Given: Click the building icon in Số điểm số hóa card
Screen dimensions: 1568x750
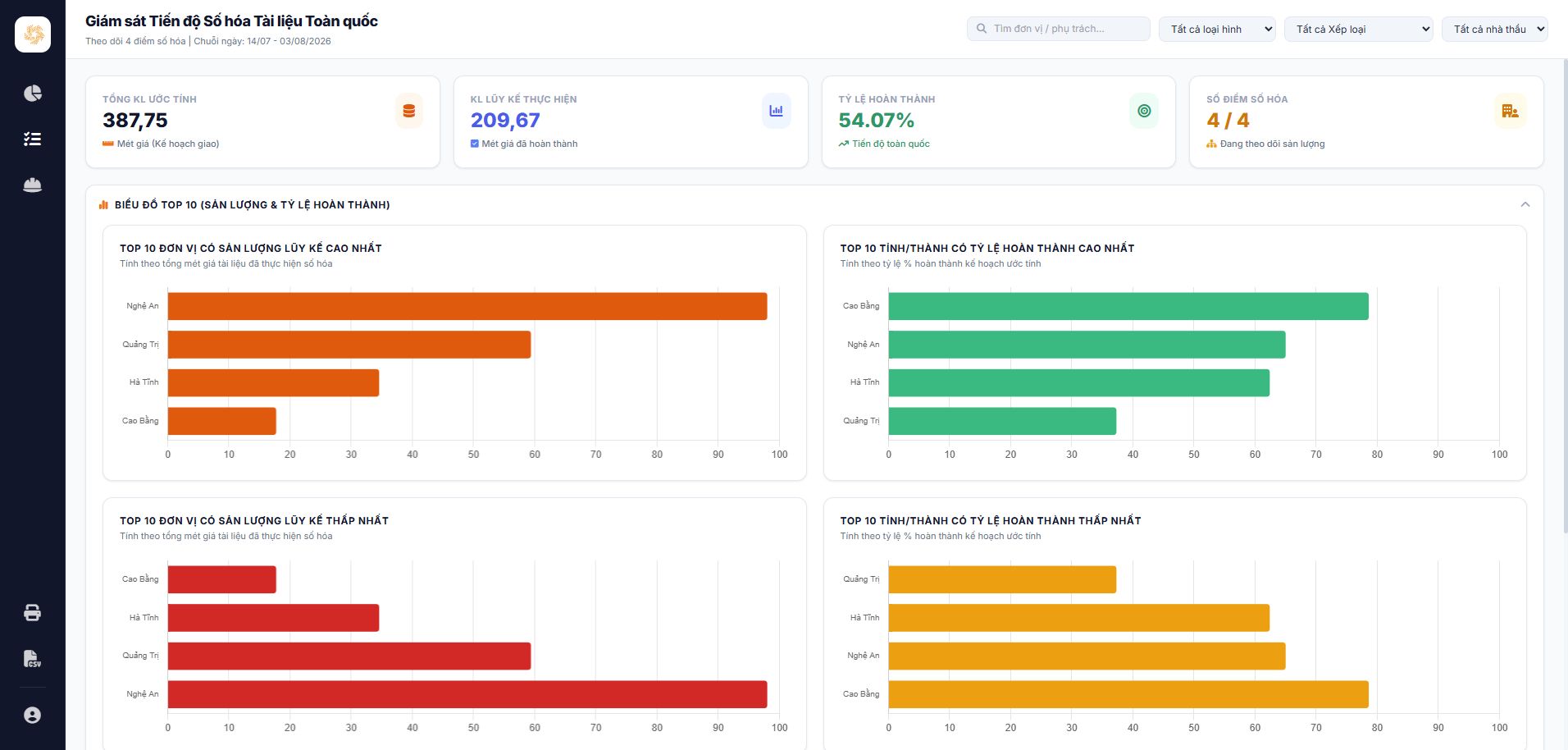Looking at the screenshot, I should tap(1510, 111).
